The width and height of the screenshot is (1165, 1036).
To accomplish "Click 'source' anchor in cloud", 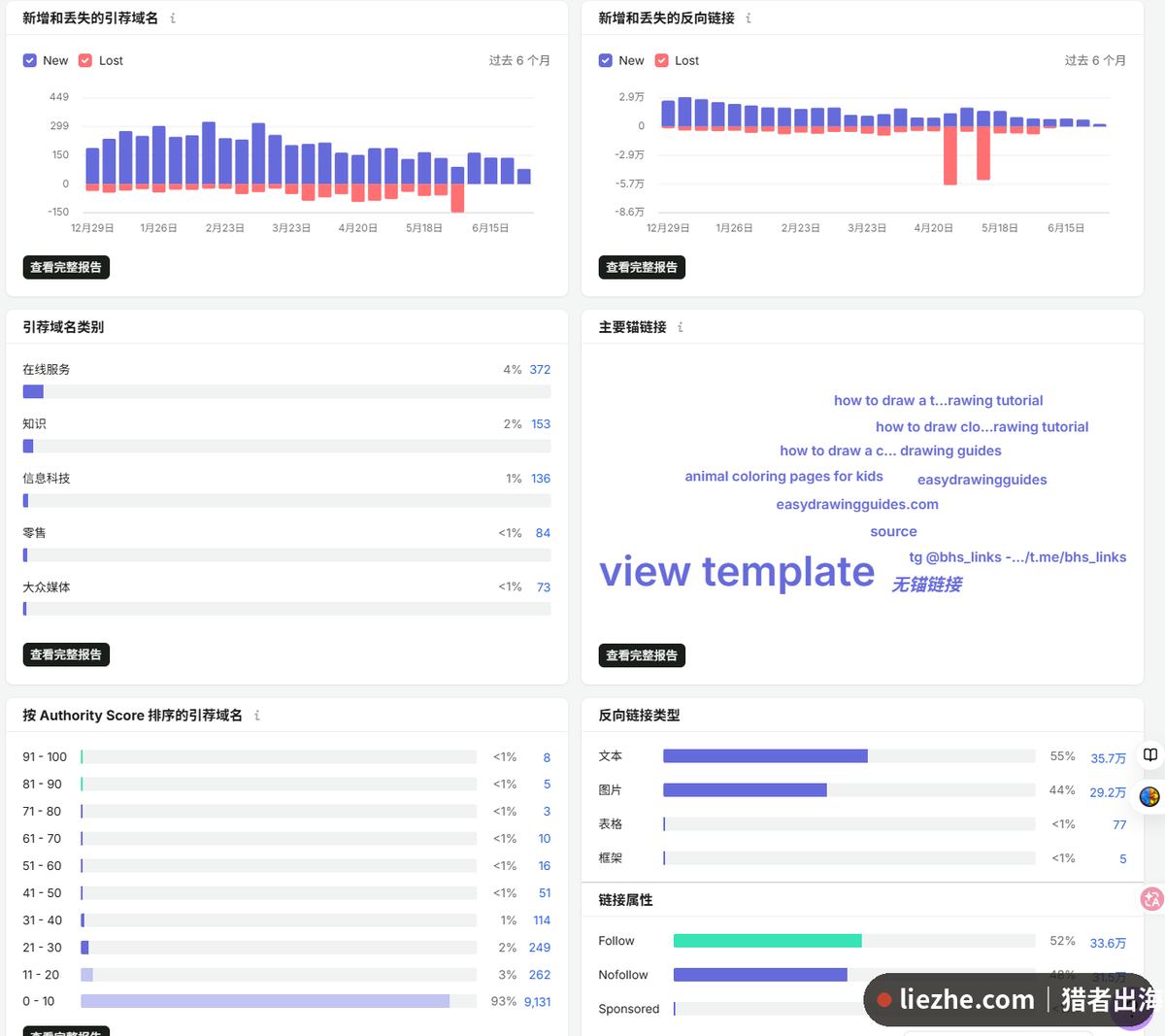I will tap(894, 532).
